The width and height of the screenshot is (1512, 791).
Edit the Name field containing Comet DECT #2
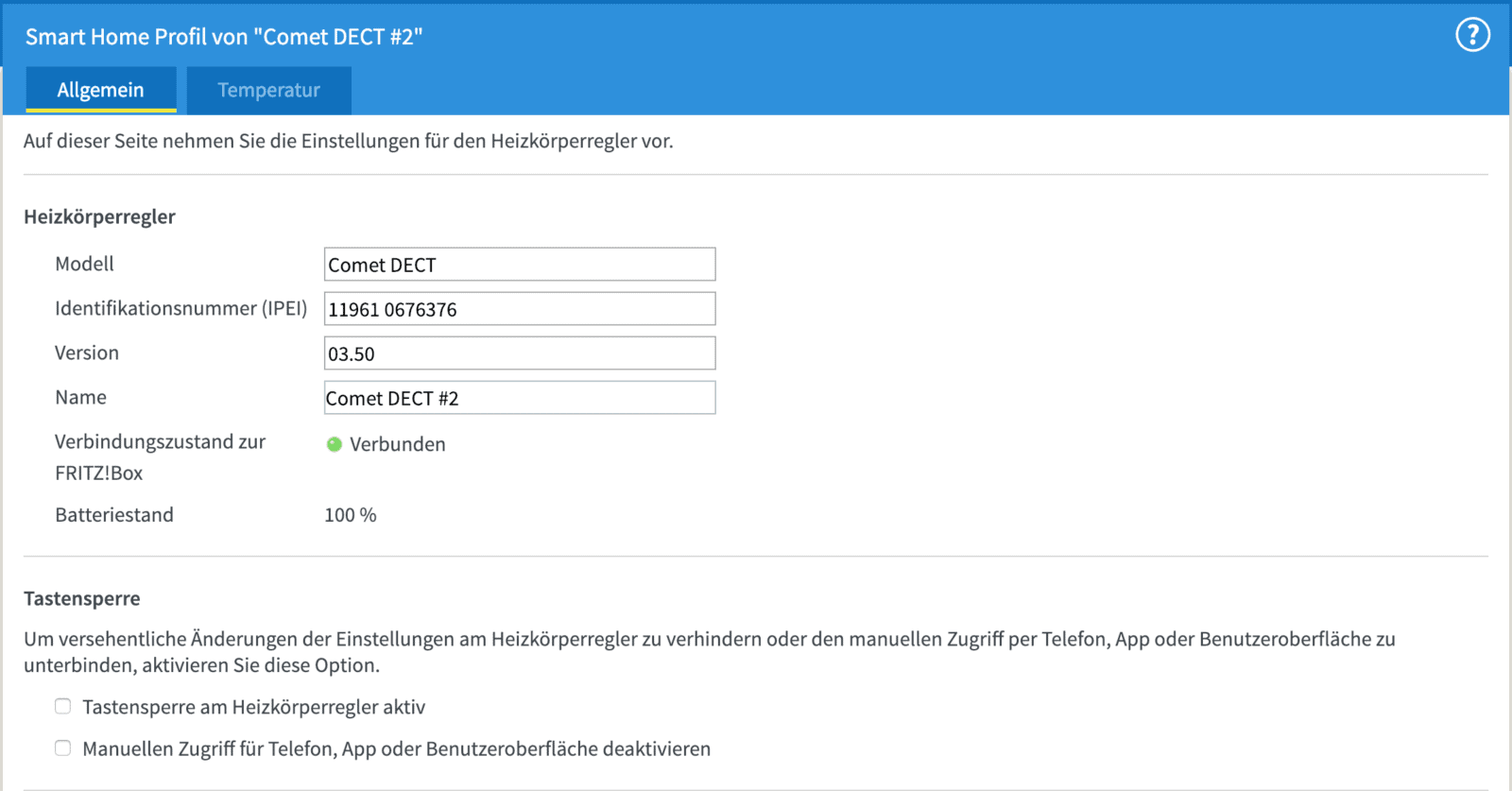(519, 398)
